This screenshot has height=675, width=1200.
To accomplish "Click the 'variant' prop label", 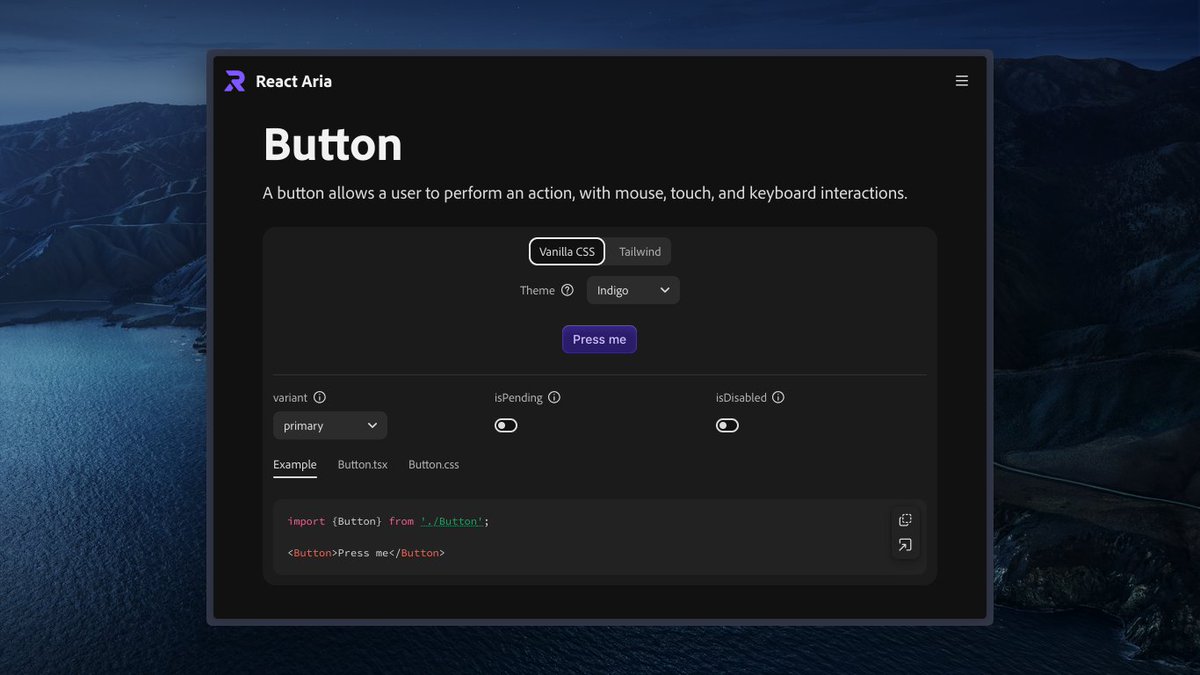I will coord(290,397).
